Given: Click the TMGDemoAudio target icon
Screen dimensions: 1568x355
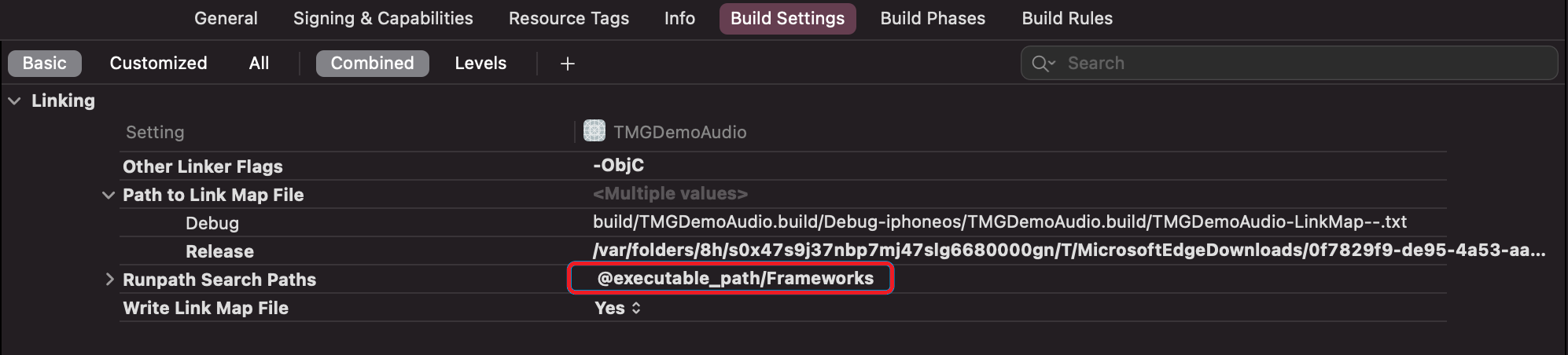Looking at the screenshot, I should tap(594, 131).
